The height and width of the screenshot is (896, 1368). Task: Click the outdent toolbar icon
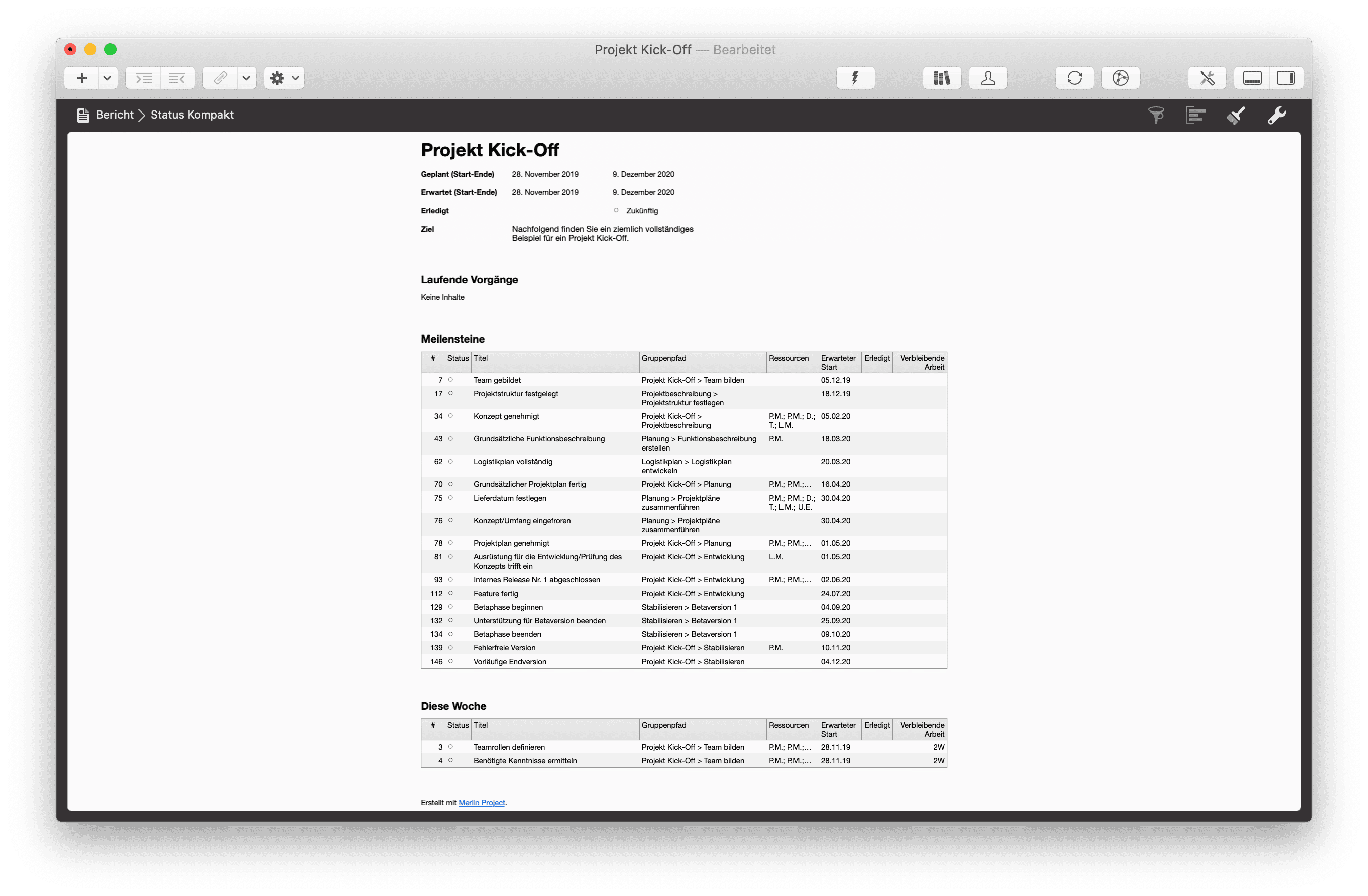coord(177,78)
